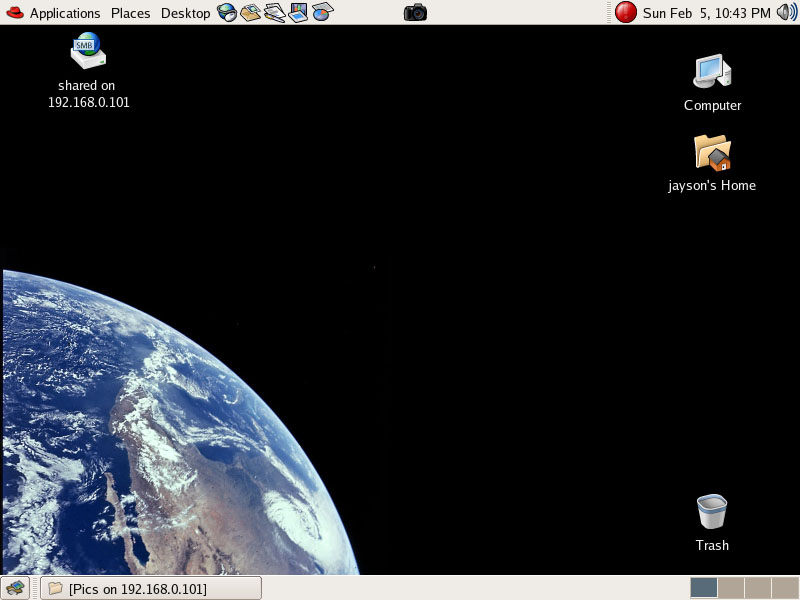Open the Applications menu
The height and width of the screenshot is (600, 800).
pos(65,13)
